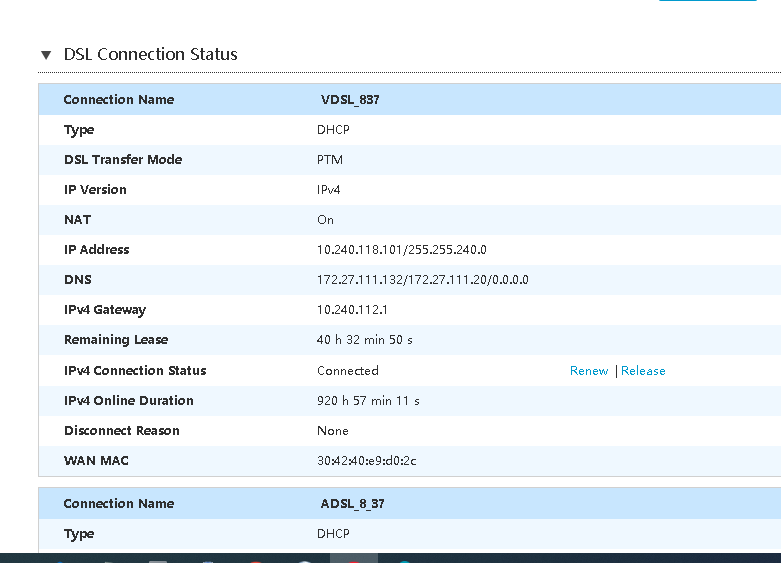Click the DNS servers value

(x=422, y=280)
